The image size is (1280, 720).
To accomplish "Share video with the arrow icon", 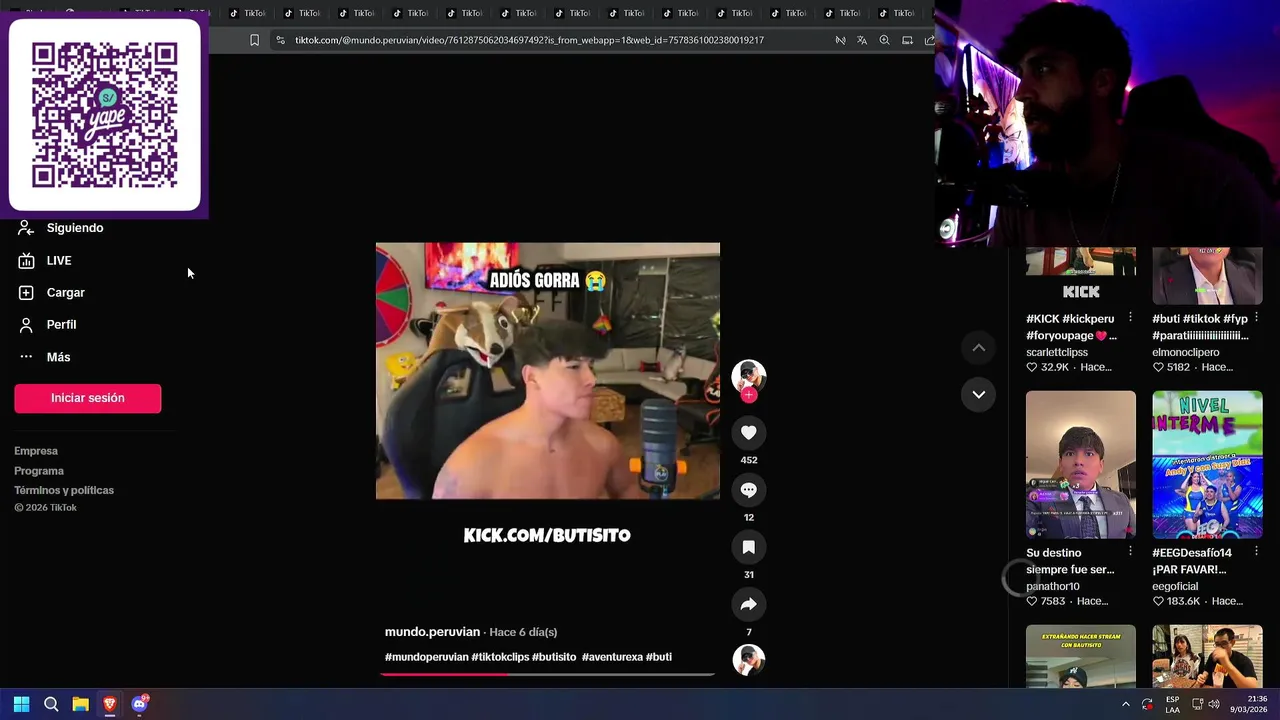I will 748,604.
